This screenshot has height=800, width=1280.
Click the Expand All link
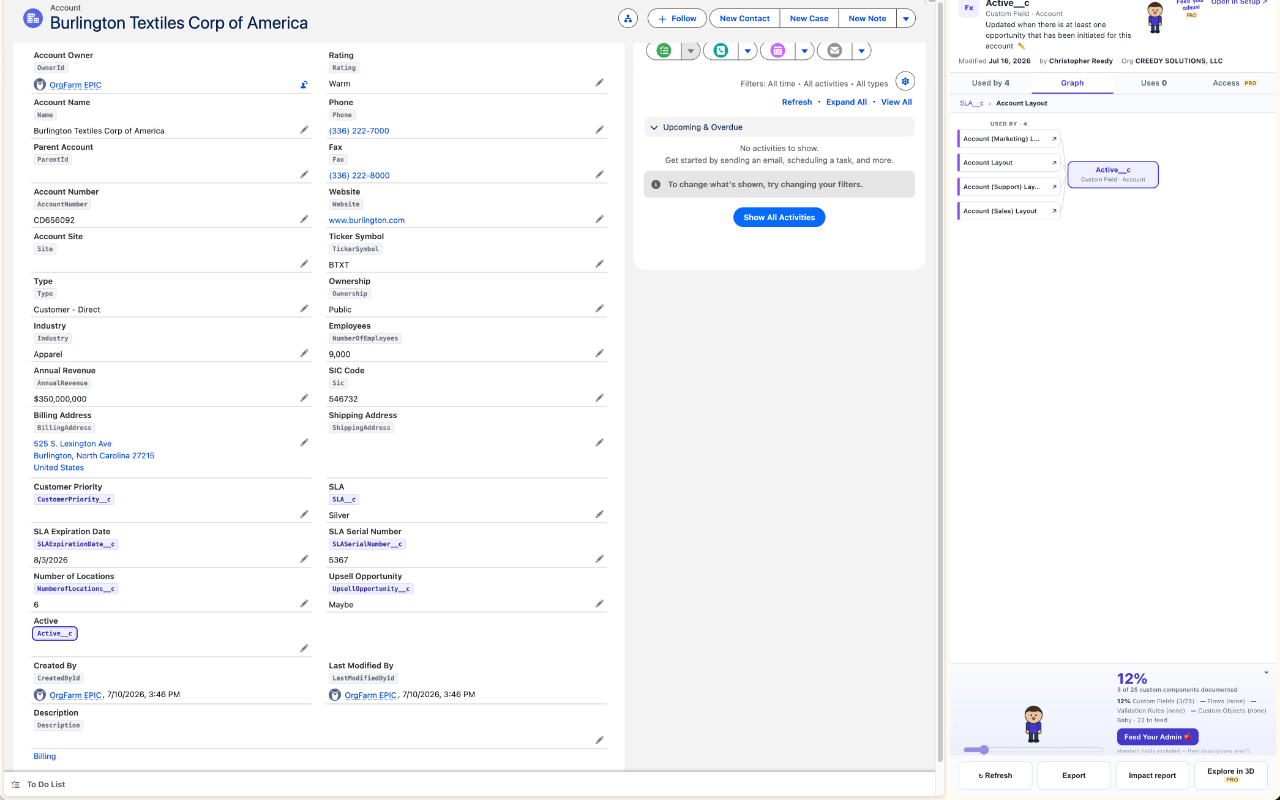(846, 102)
